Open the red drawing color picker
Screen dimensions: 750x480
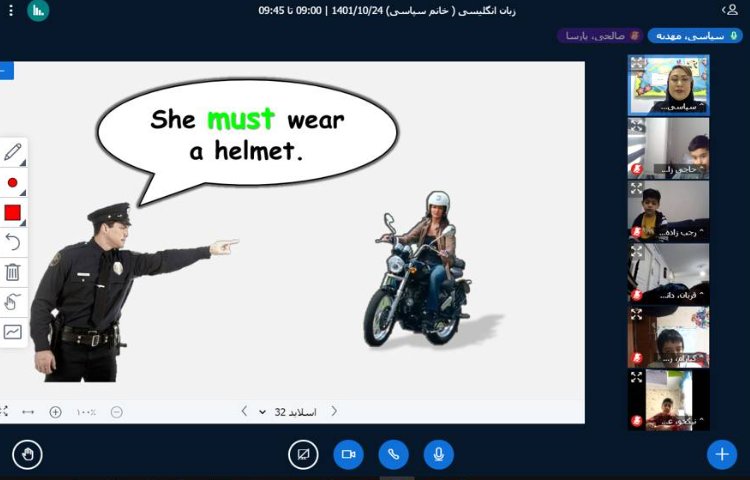pyautogui.click(x=13, y=213)
